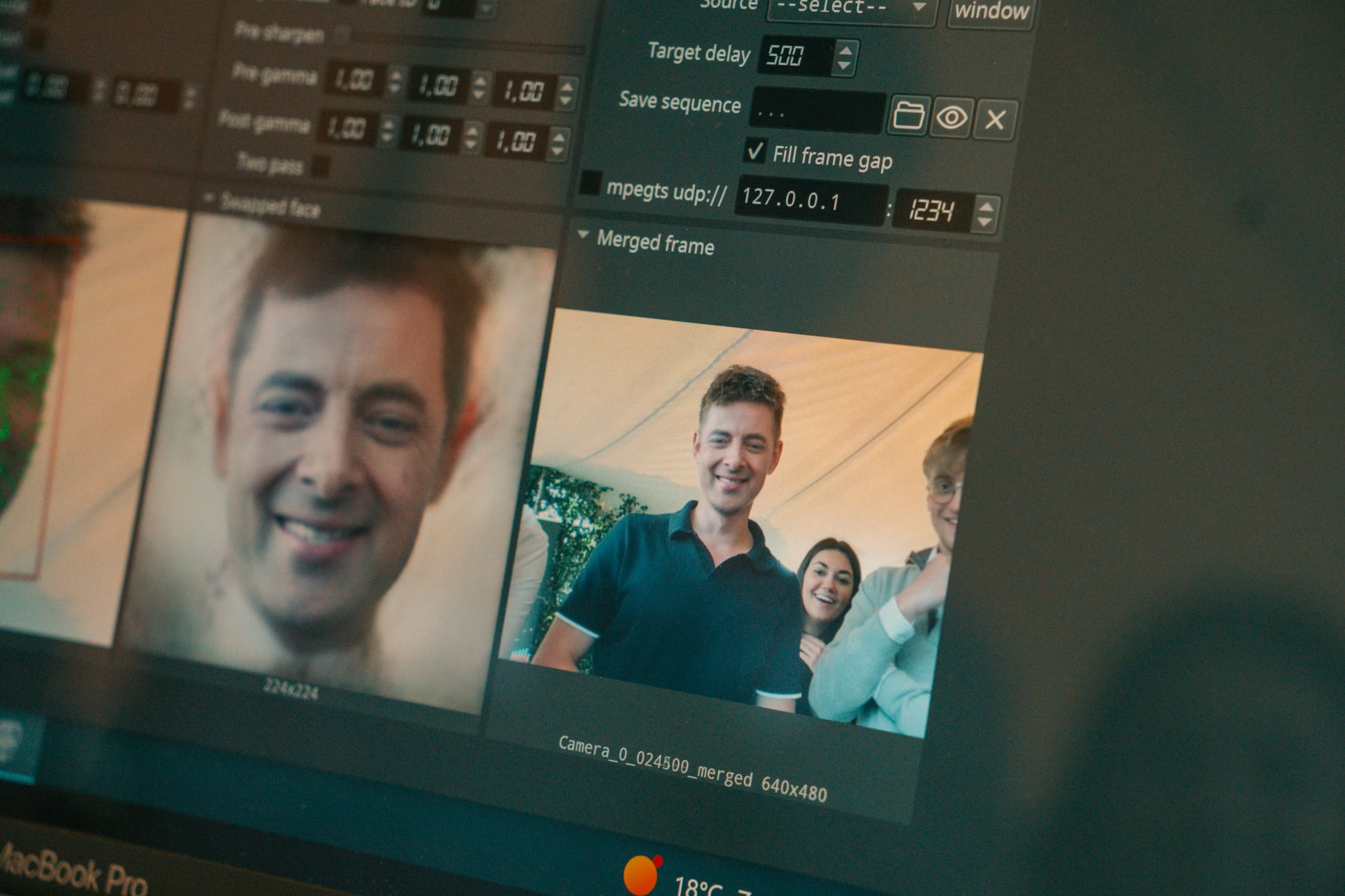Increase UDP port 1234 with up arrow
The image size is (1345, 896).
coord(986,207)
